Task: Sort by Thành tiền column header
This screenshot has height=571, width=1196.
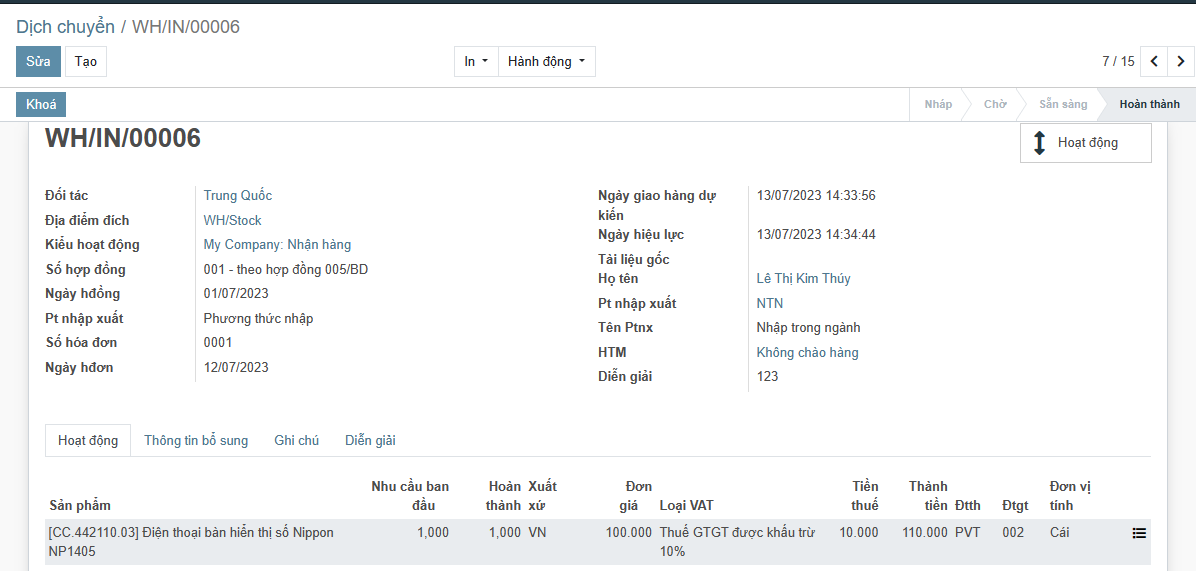Action: [928, 496]
